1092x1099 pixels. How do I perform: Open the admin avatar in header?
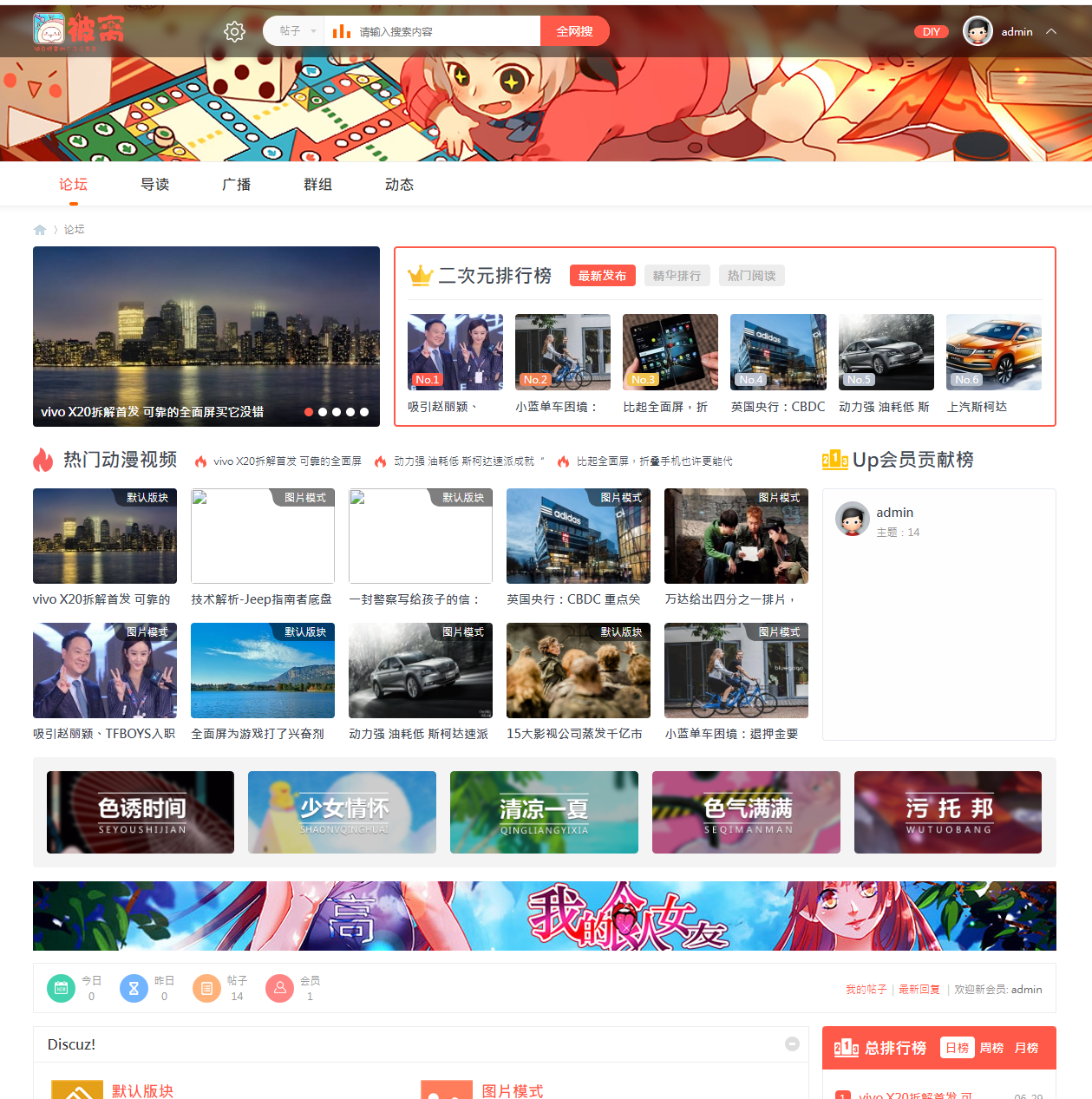pos(978,32)
